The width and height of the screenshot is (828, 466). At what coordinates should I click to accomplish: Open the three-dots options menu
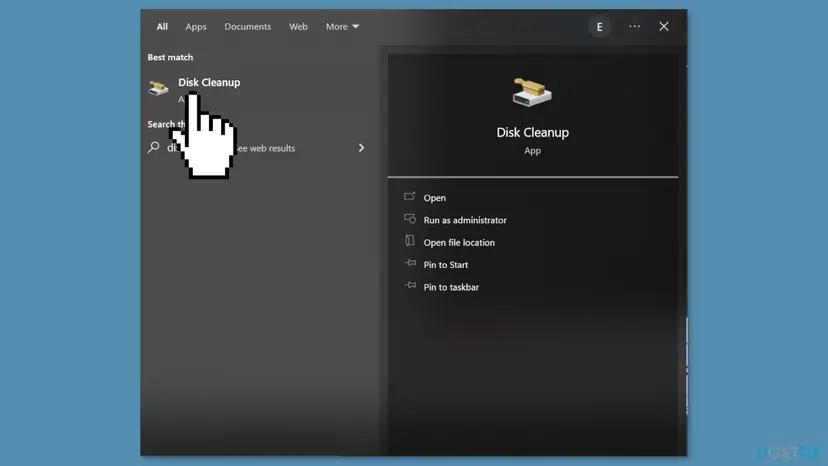[635, 26]
